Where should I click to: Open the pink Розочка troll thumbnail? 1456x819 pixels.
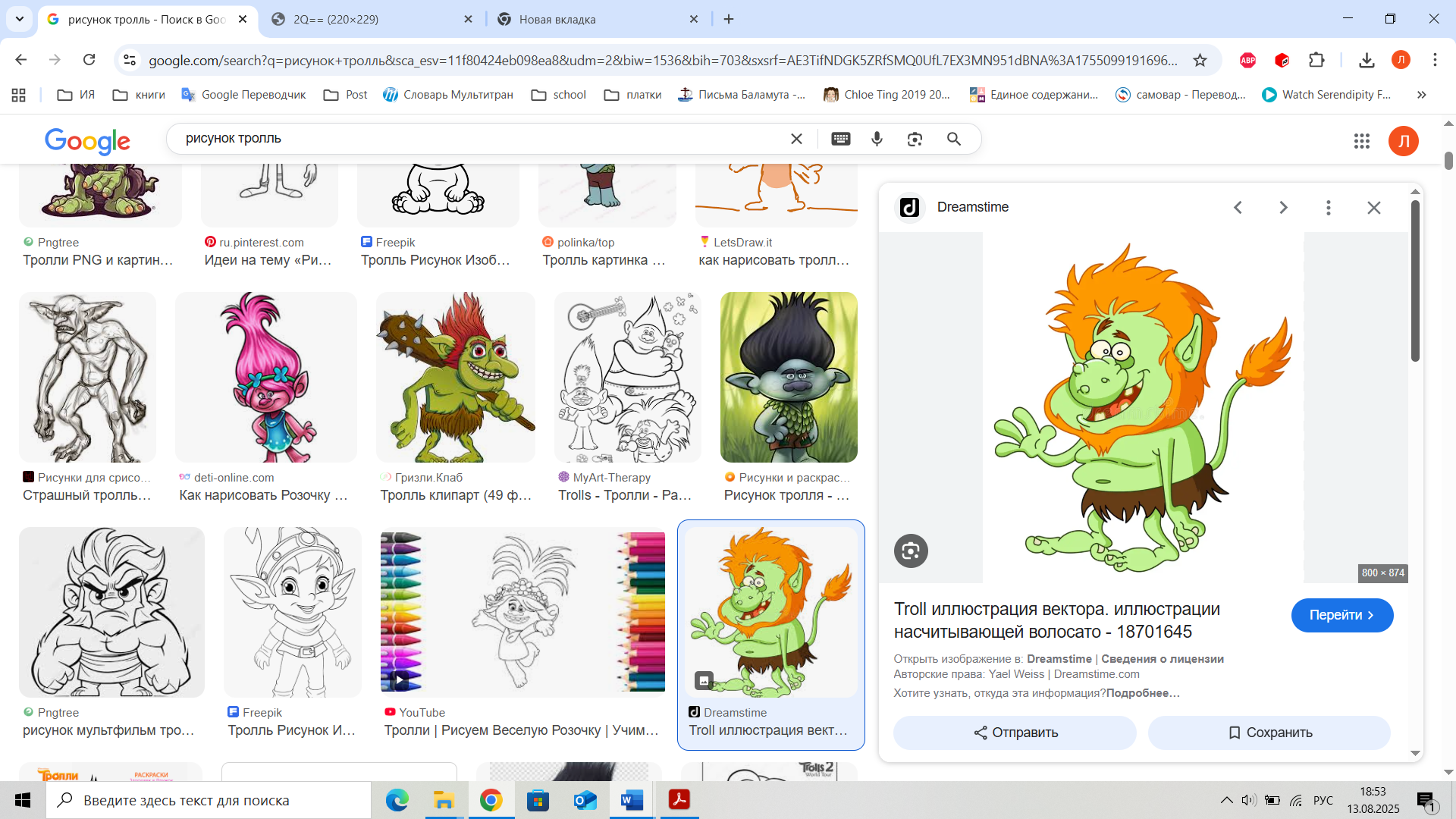click(x=266, y=377)
